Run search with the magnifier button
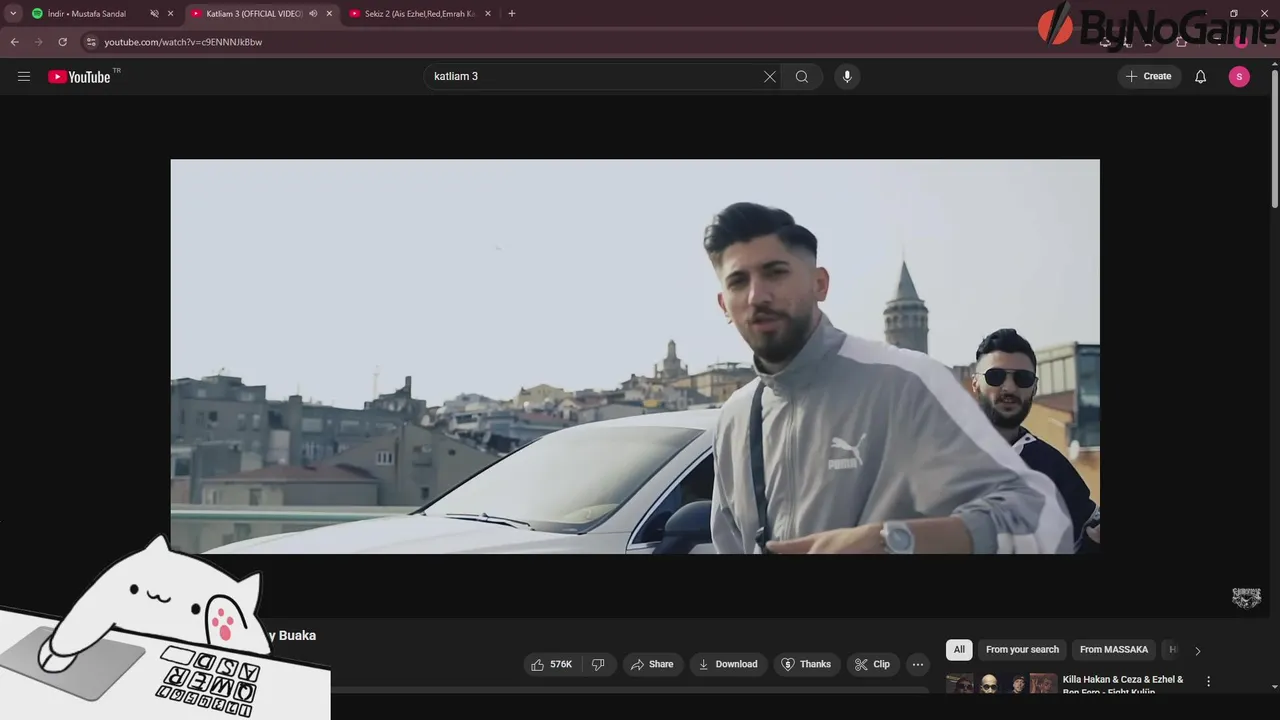Image resolution: width=1280 pixels, height=720 pixels. [802, 76]
